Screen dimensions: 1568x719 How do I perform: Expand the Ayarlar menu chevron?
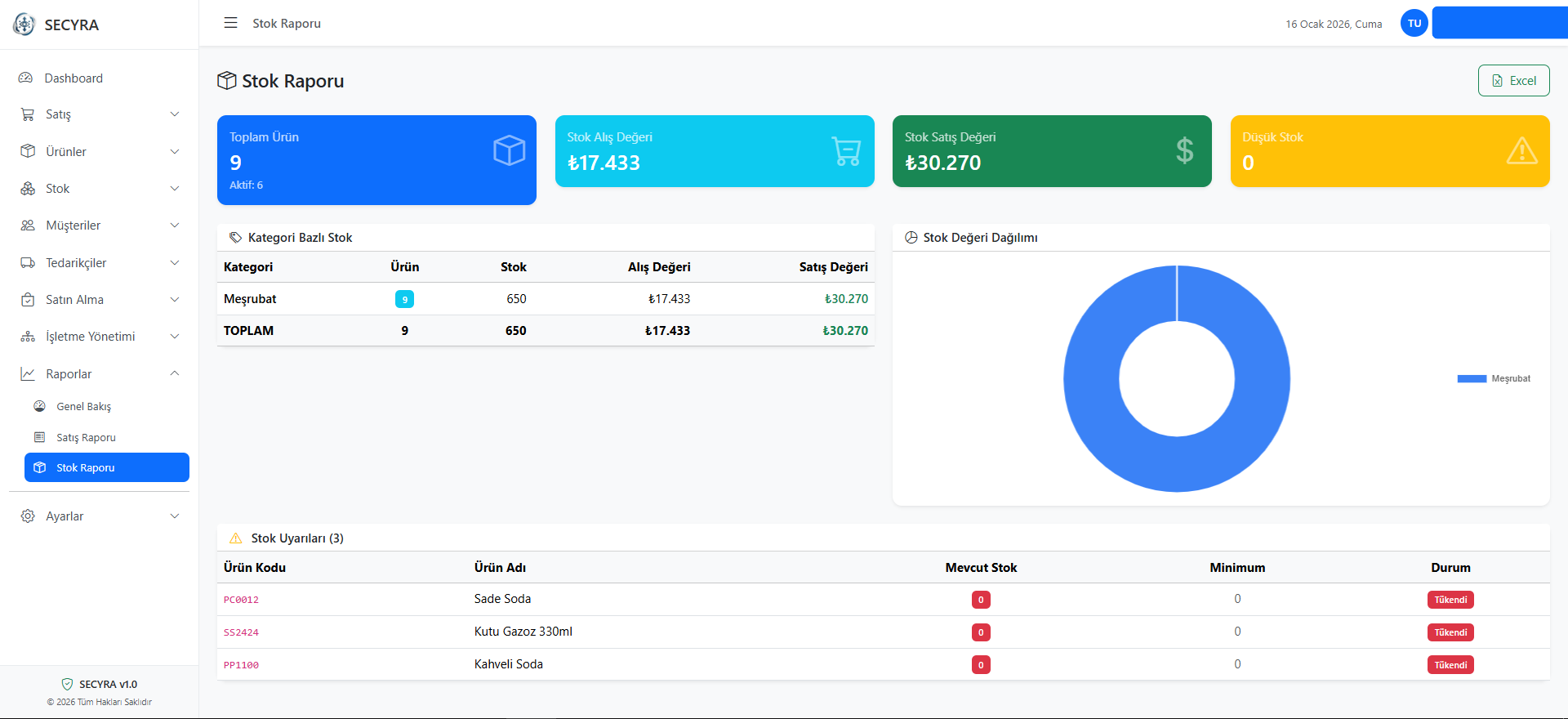click(x=174, y=516)
